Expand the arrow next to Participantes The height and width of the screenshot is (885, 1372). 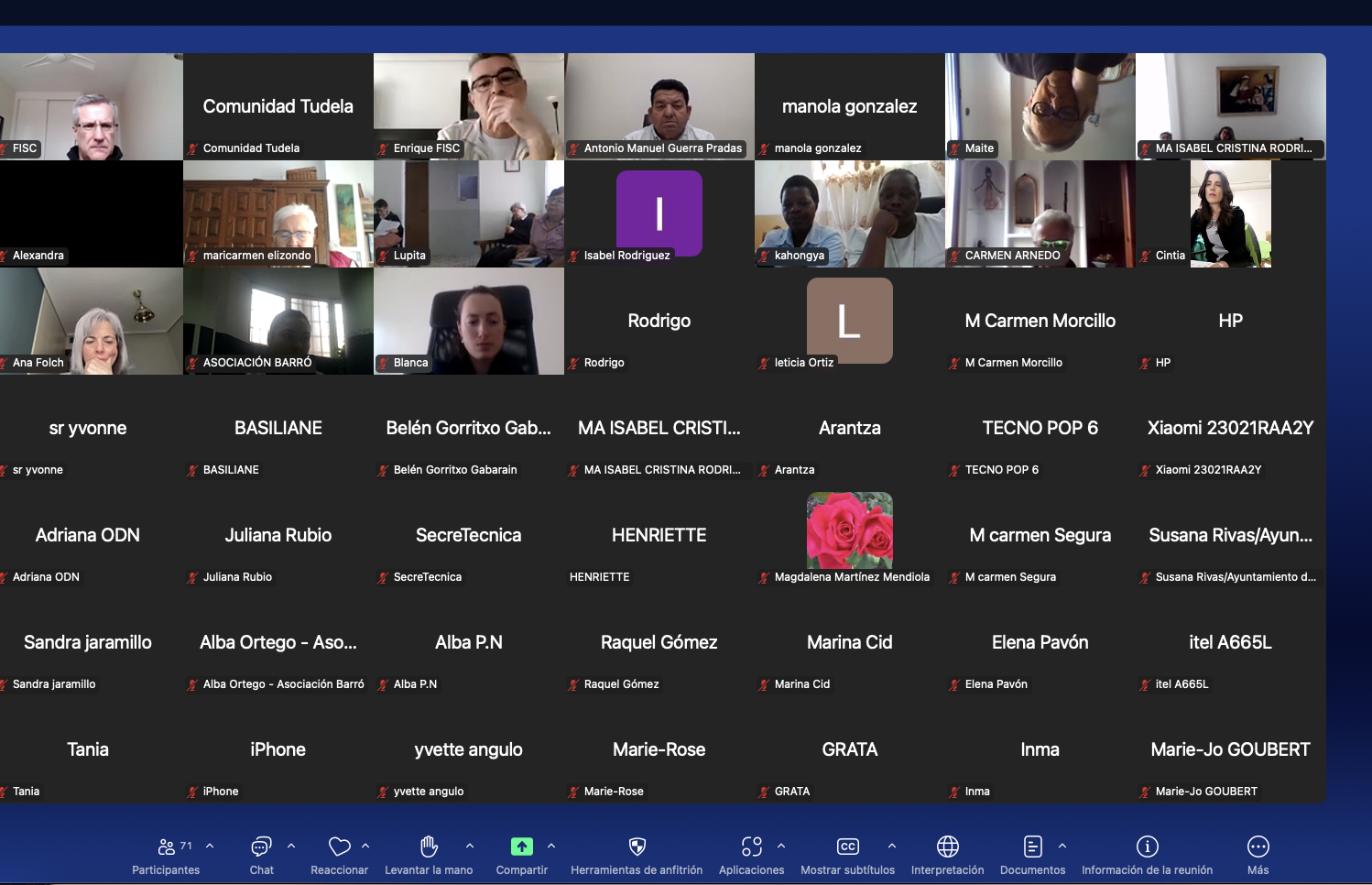pyautogui.click(x=210, y=846)
